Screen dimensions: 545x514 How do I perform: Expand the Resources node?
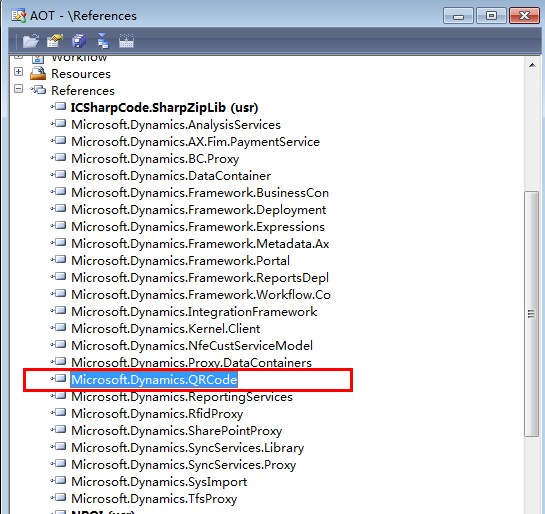click(x=18, y=72)
